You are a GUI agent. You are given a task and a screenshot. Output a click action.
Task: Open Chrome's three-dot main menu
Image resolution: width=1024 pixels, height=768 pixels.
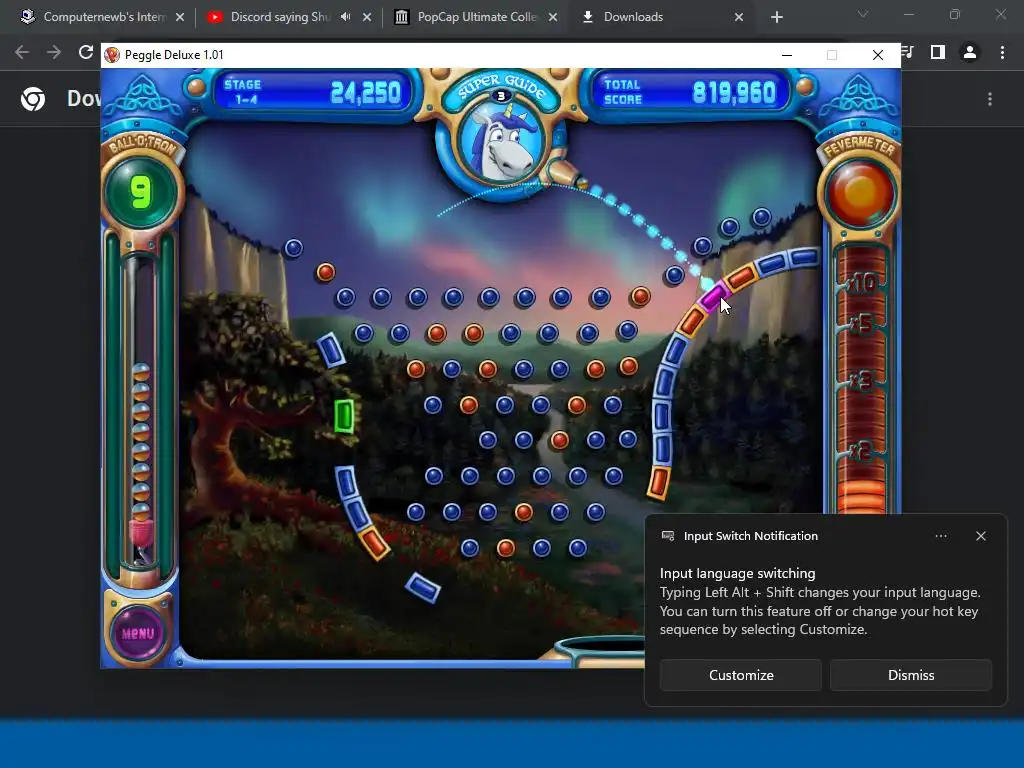[x=1002, y=52]
